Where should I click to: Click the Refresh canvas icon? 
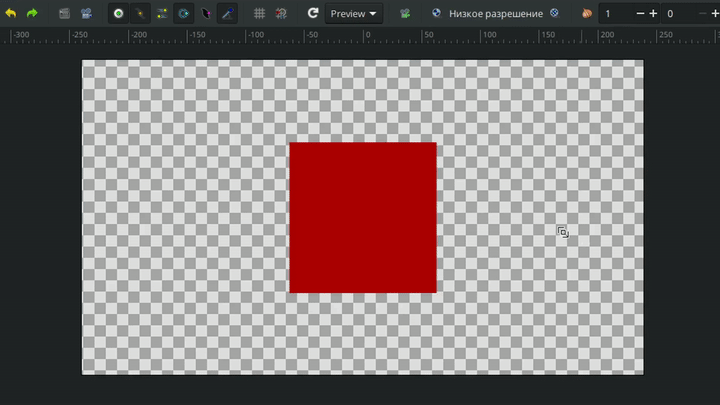click(312, 14)
